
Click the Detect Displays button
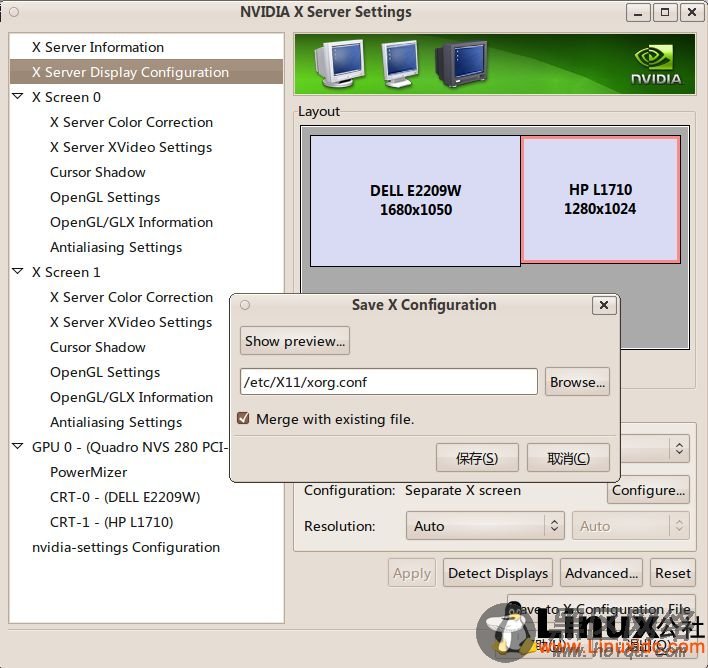[x=498, y=573]
